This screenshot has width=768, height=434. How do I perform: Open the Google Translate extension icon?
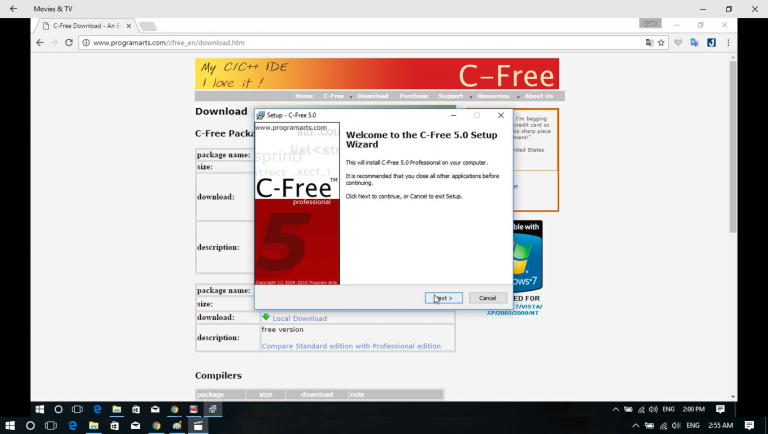pos(695,43)
